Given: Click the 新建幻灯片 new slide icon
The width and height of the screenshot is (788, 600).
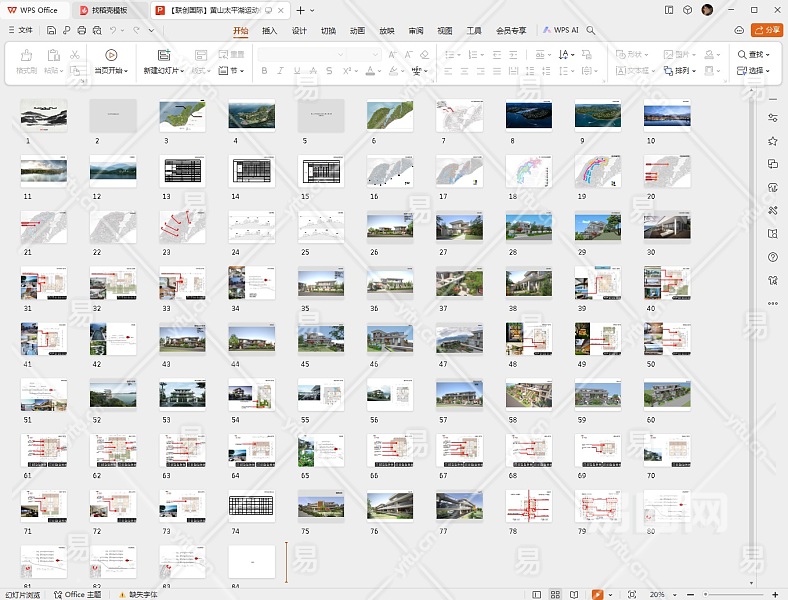Looking at the screenshot, I should click(x=164, y=54).
